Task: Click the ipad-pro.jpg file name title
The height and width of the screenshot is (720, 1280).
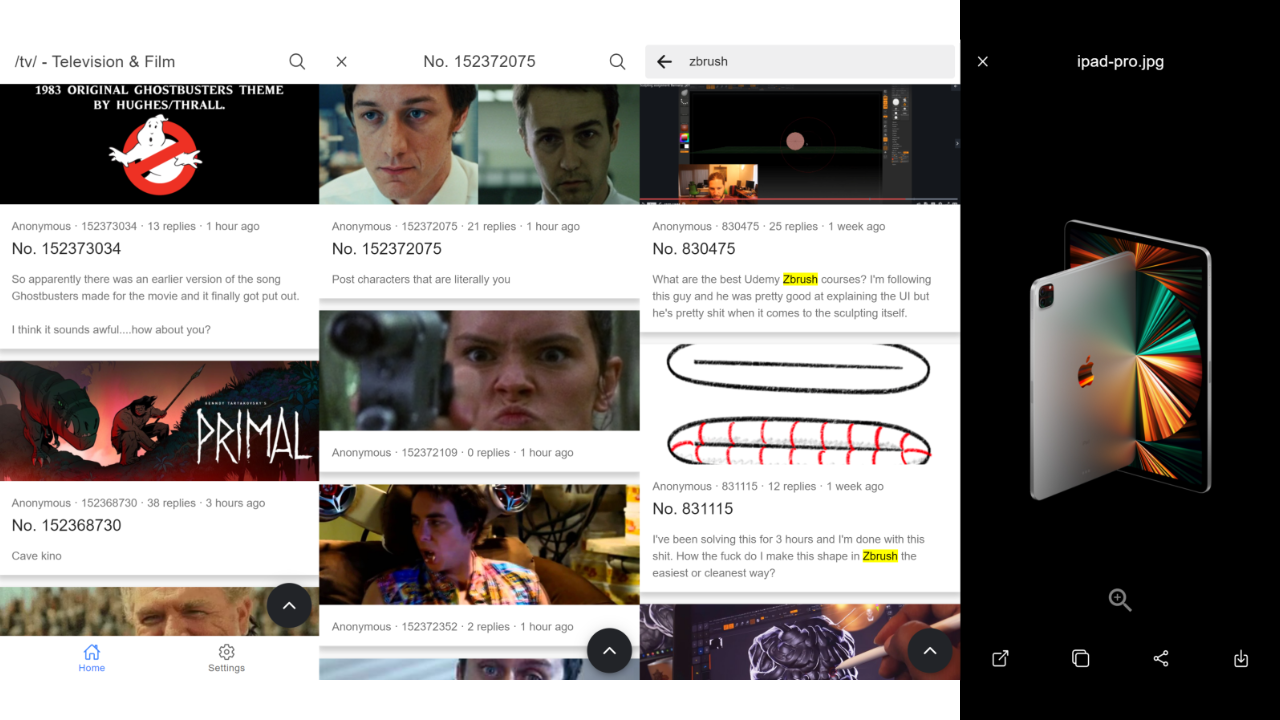Action: 1120,62
